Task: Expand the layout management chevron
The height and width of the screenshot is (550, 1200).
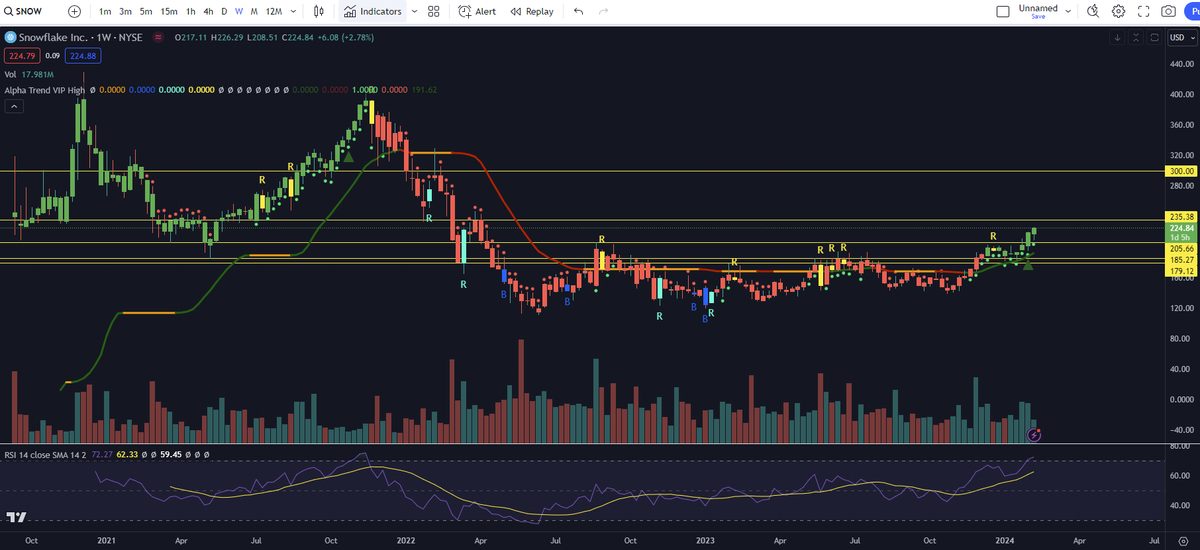Action: [1069, 11]
